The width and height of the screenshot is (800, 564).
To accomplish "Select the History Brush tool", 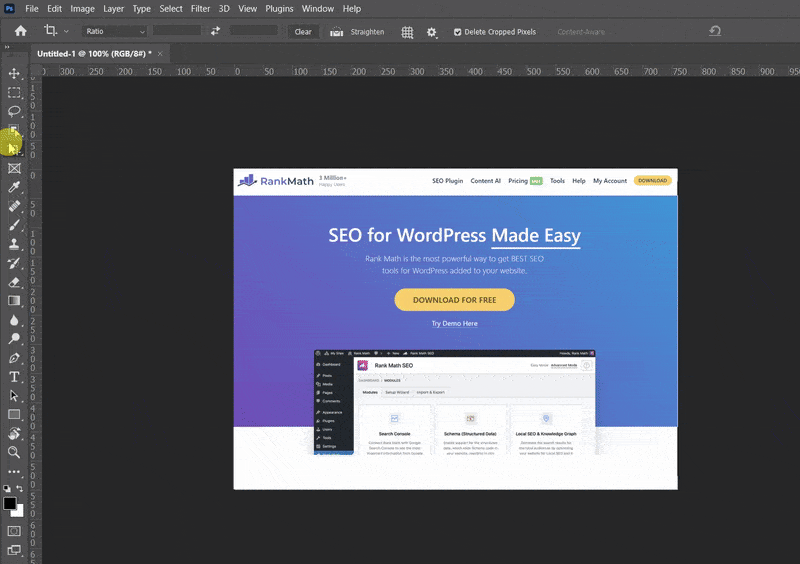I will coord(14,263).
